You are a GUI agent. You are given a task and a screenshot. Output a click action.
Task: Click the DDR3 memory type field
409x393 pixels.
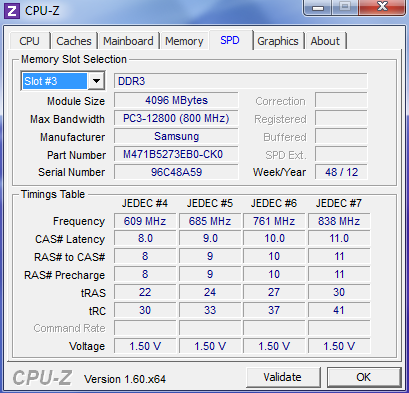(x=241, y=81)
